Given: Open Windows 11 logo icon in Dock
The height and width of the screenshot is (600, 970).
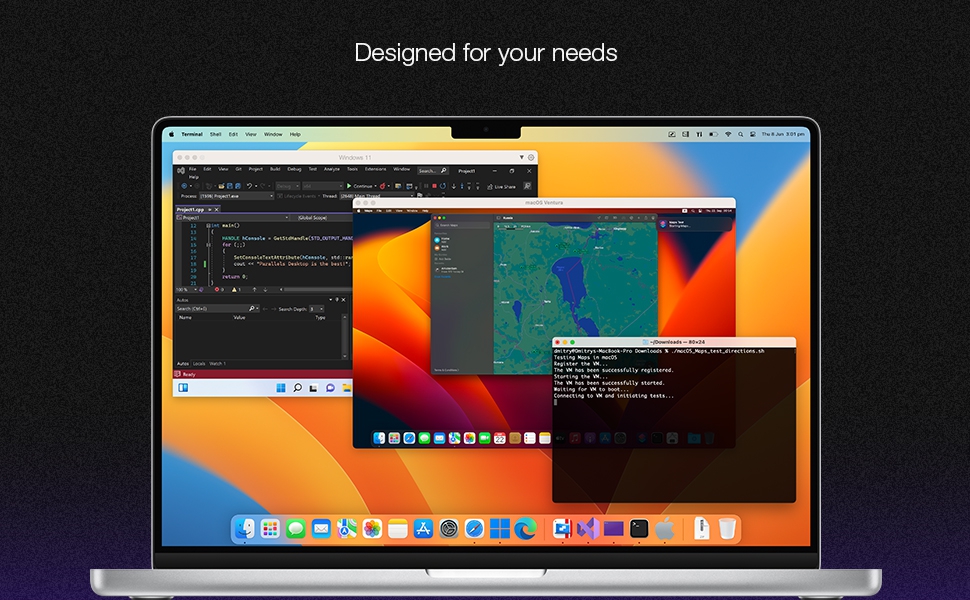Looking at the screenshot, I should 500,529.
